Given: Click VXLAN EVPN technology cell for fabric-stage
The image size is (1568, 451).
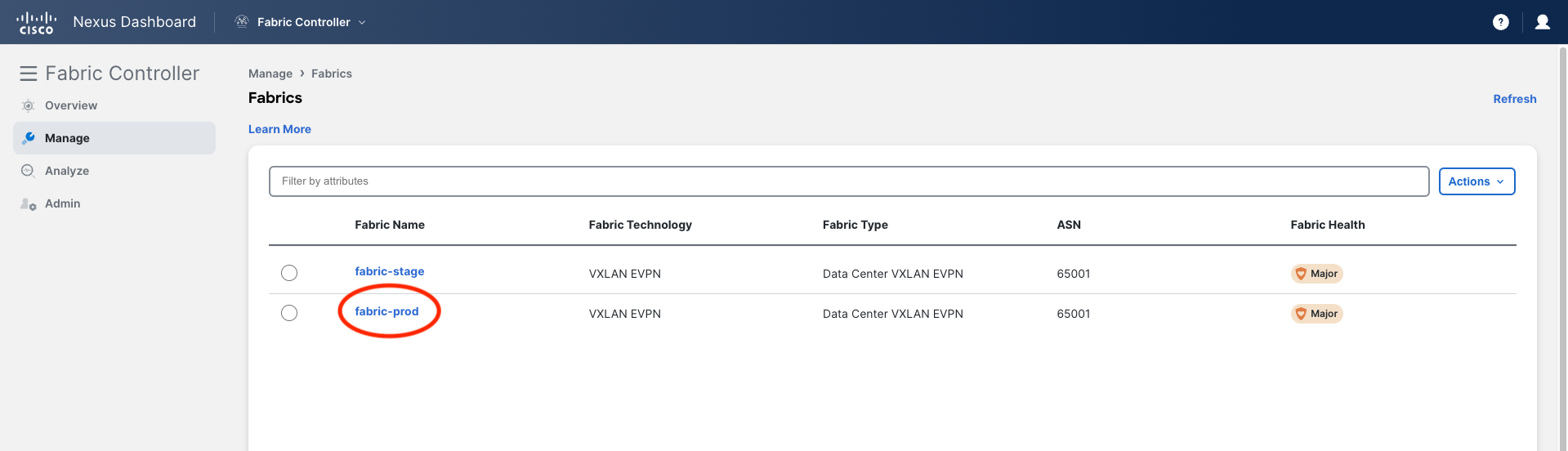Looking at the screenshot, I should tap(624, 274).
